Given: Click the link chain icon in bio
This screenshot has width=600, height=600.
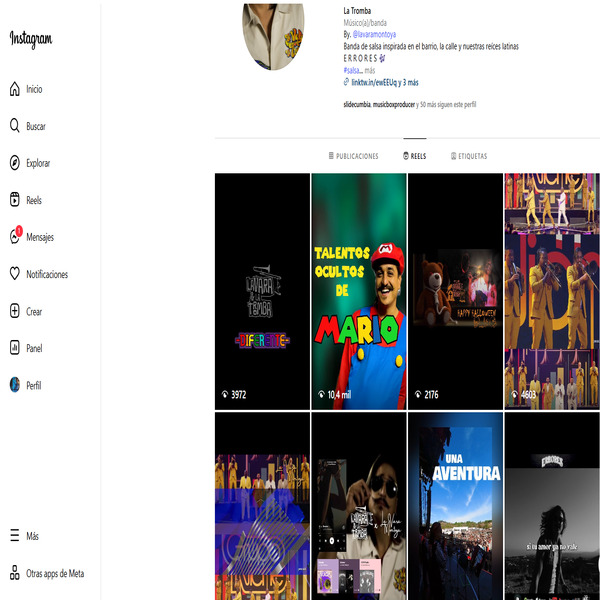Looking at the screenshot, I should pyautogui.click(x=346, y=82).
